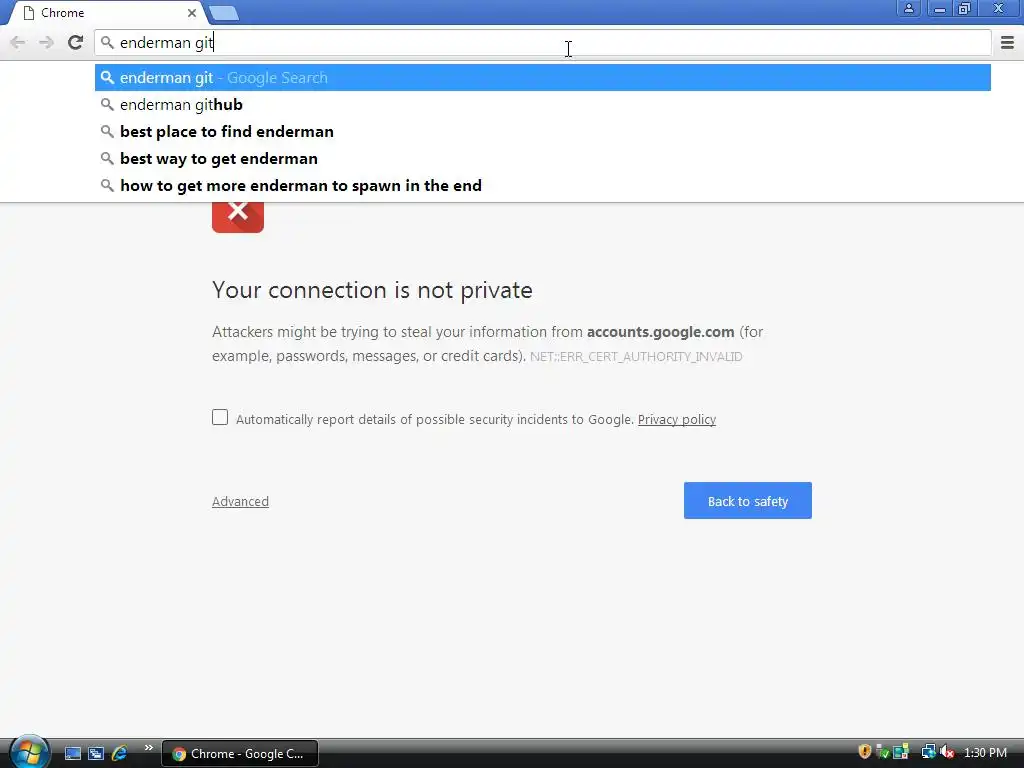Open a new tab with the blank tab button
The image size is (1024, 768).
(x=224, y=13)
